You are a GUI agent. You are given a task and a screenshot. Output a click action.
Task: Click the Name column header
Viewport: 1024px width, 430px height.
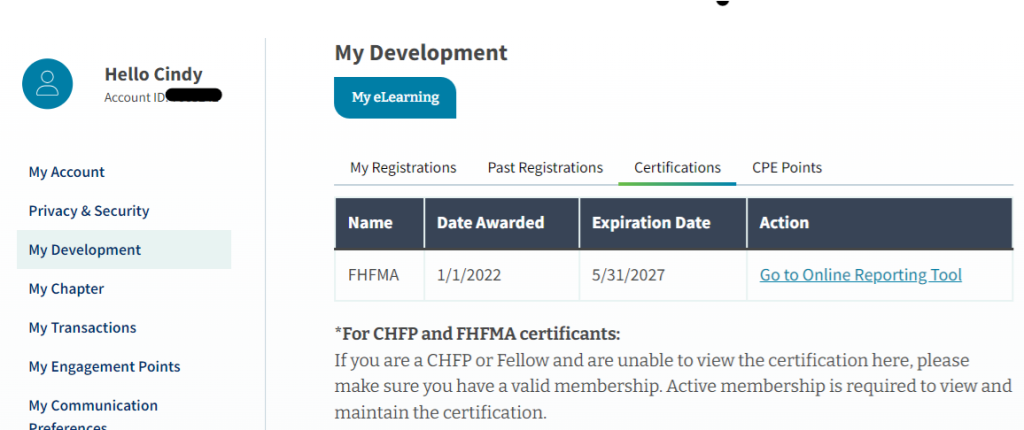click(x=370, y=223)
